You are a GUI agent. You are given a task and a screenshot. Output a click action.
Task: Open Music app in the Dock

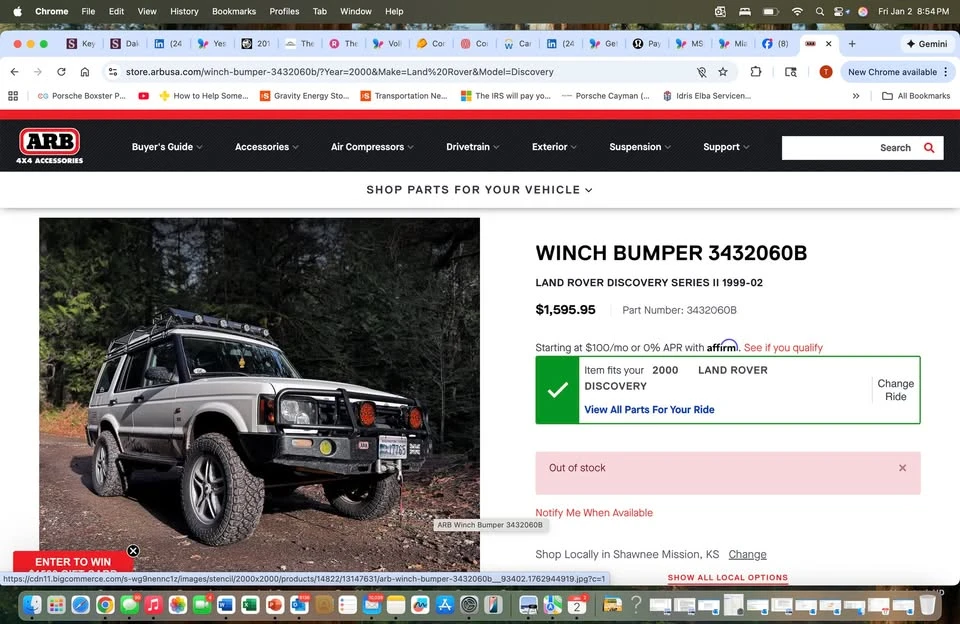coord(153,605)
